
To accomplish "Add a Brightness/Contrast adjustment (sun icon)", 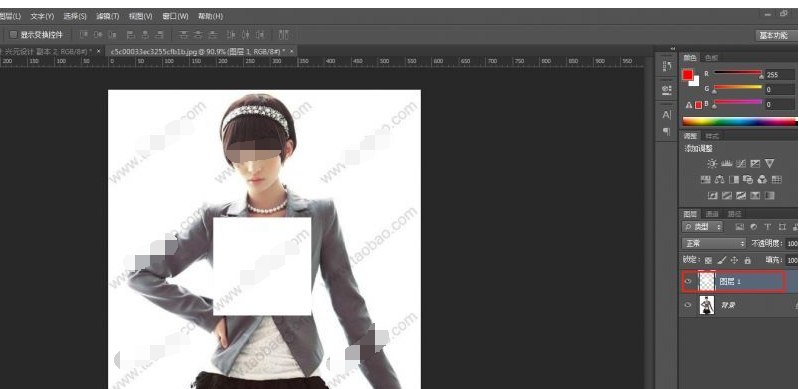I will 712,164.
